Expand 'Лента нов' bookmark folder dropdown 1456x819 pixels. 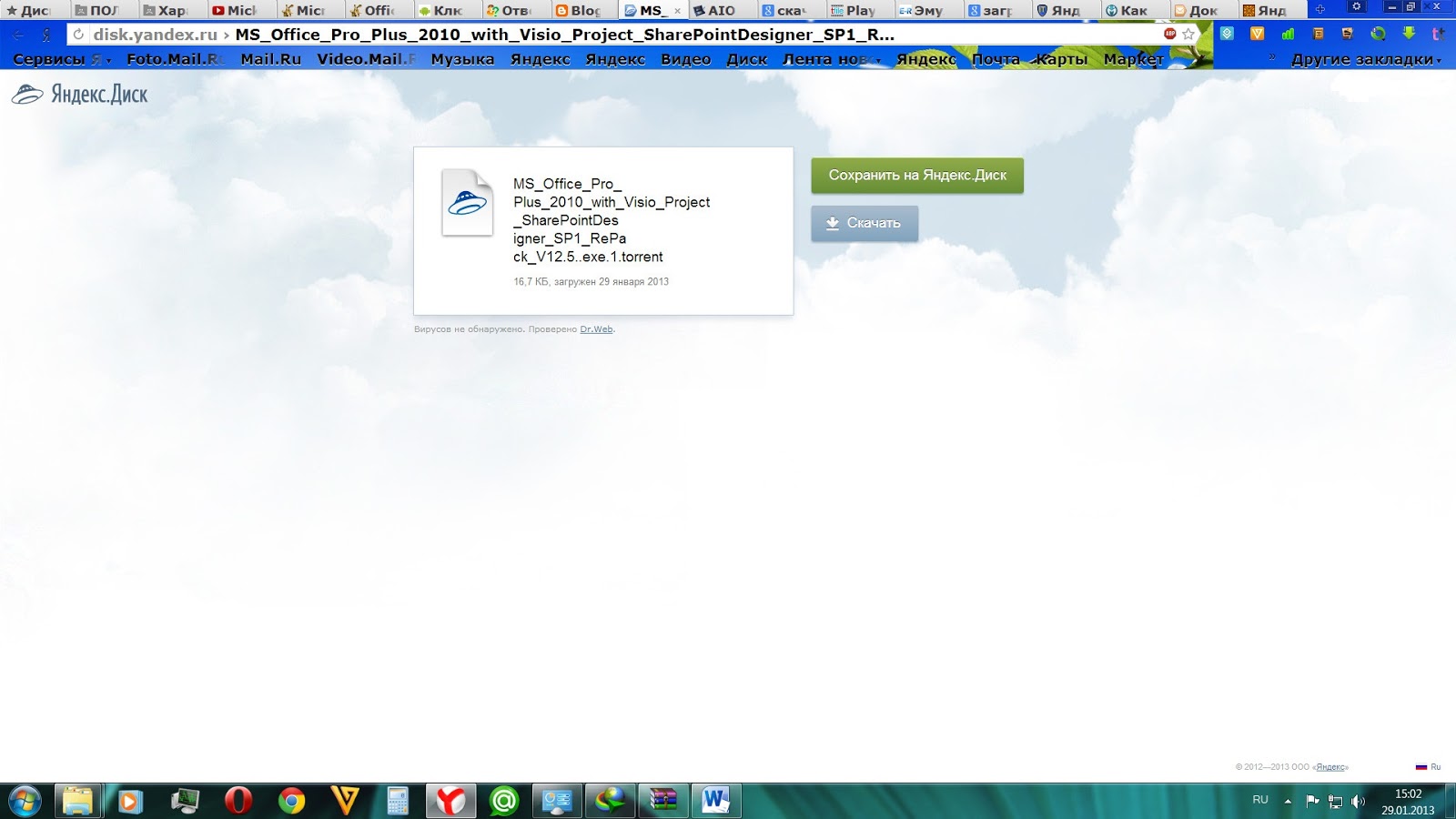click(832, 59)
